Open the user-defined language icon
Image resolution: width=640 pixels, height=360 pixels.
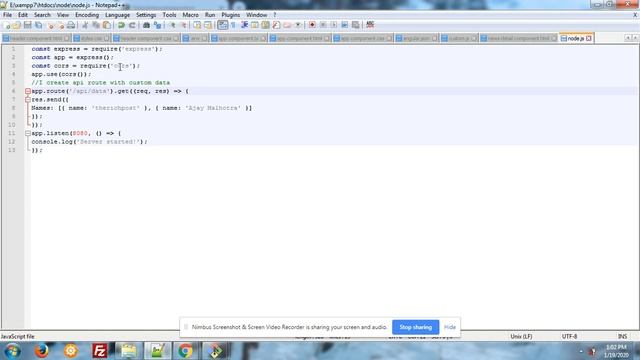(x=255, y=25)
